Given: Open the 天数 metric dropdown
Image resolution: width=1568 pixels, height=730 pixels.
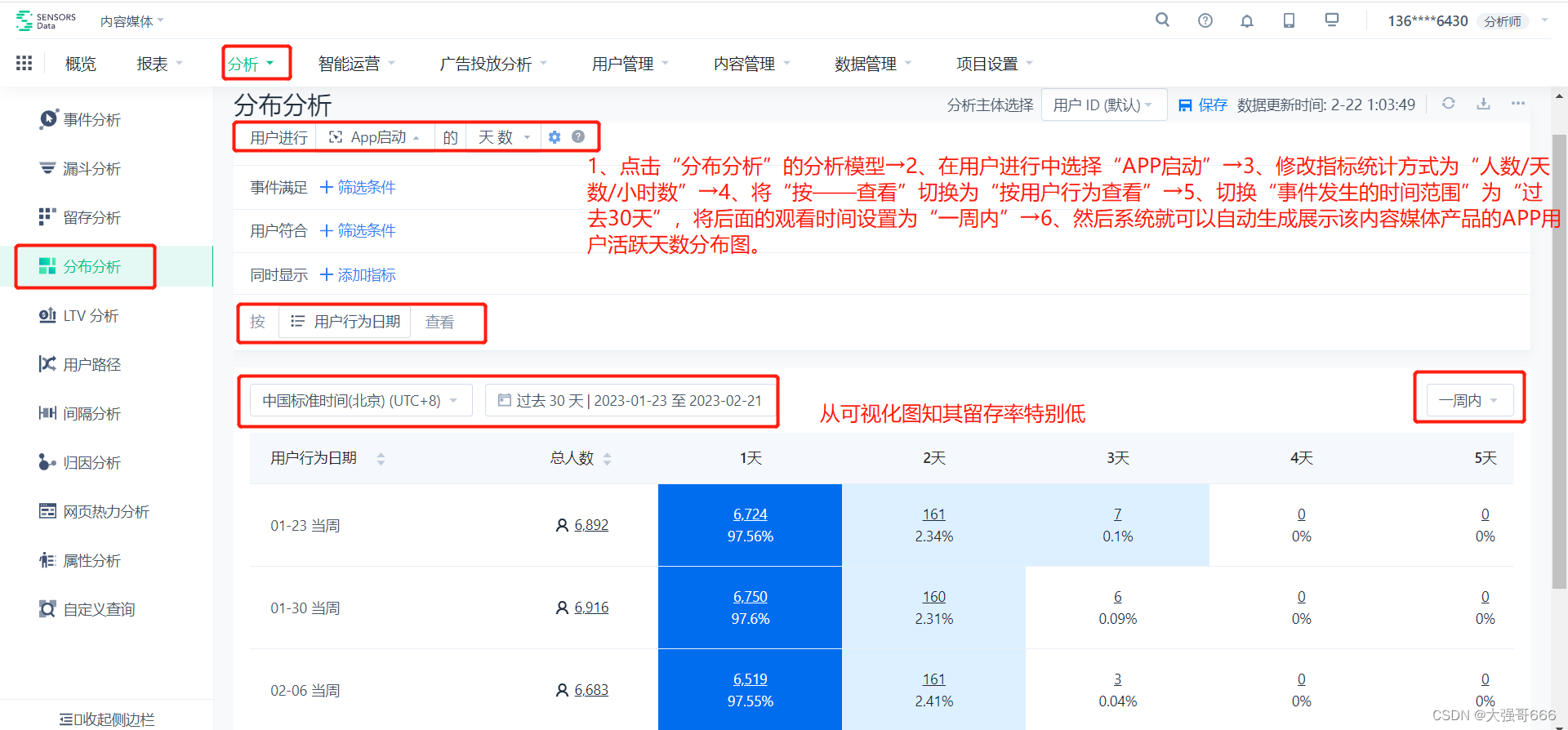Looking at the screenshot, I should click(504, 137).
